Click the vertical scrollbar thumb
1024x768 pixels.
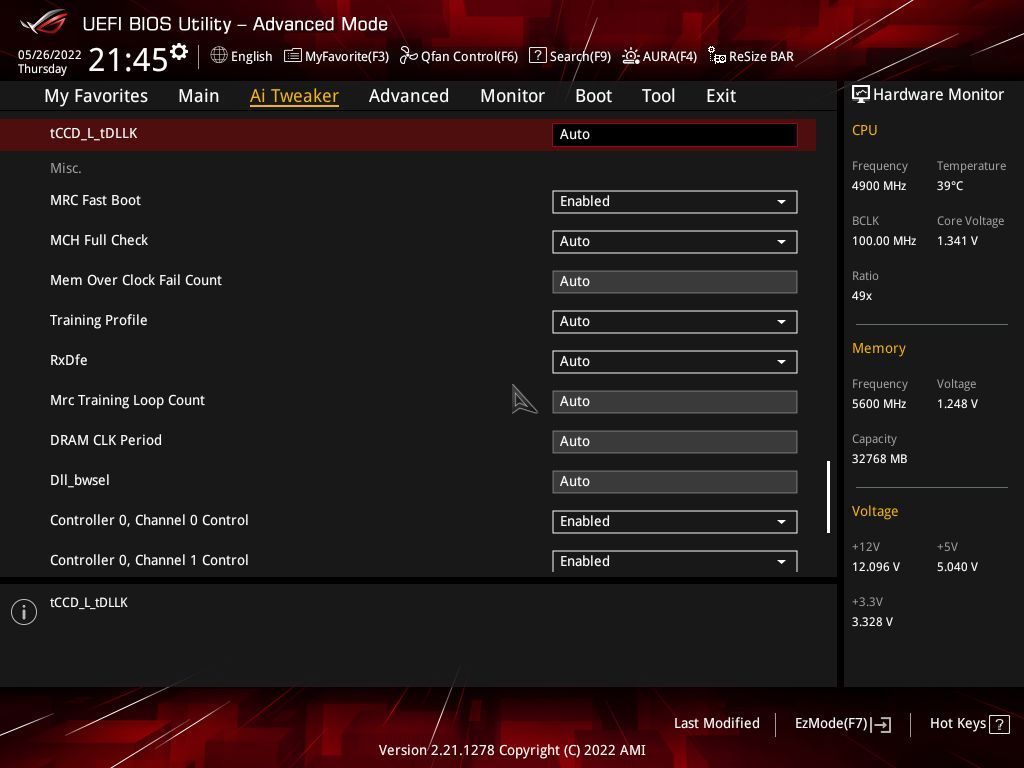point(828,497)
